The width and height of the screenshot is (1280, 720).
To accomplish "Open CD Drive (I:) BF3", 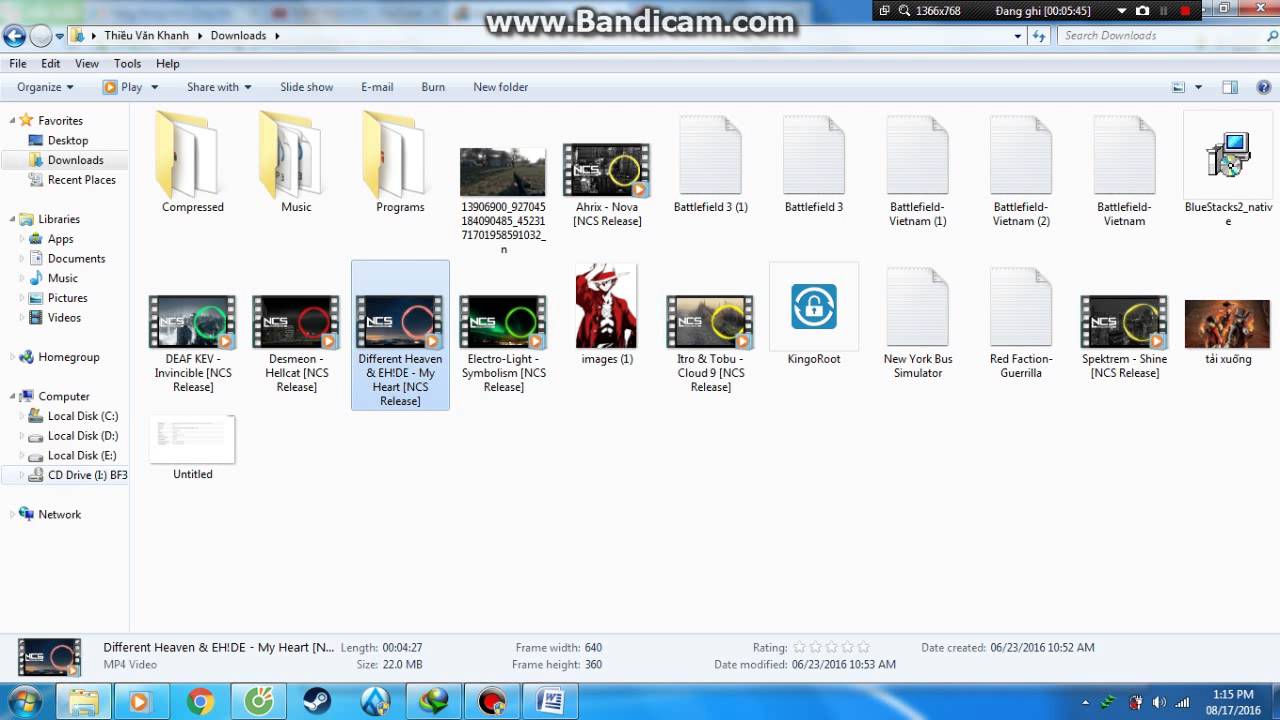I will 87,475.
